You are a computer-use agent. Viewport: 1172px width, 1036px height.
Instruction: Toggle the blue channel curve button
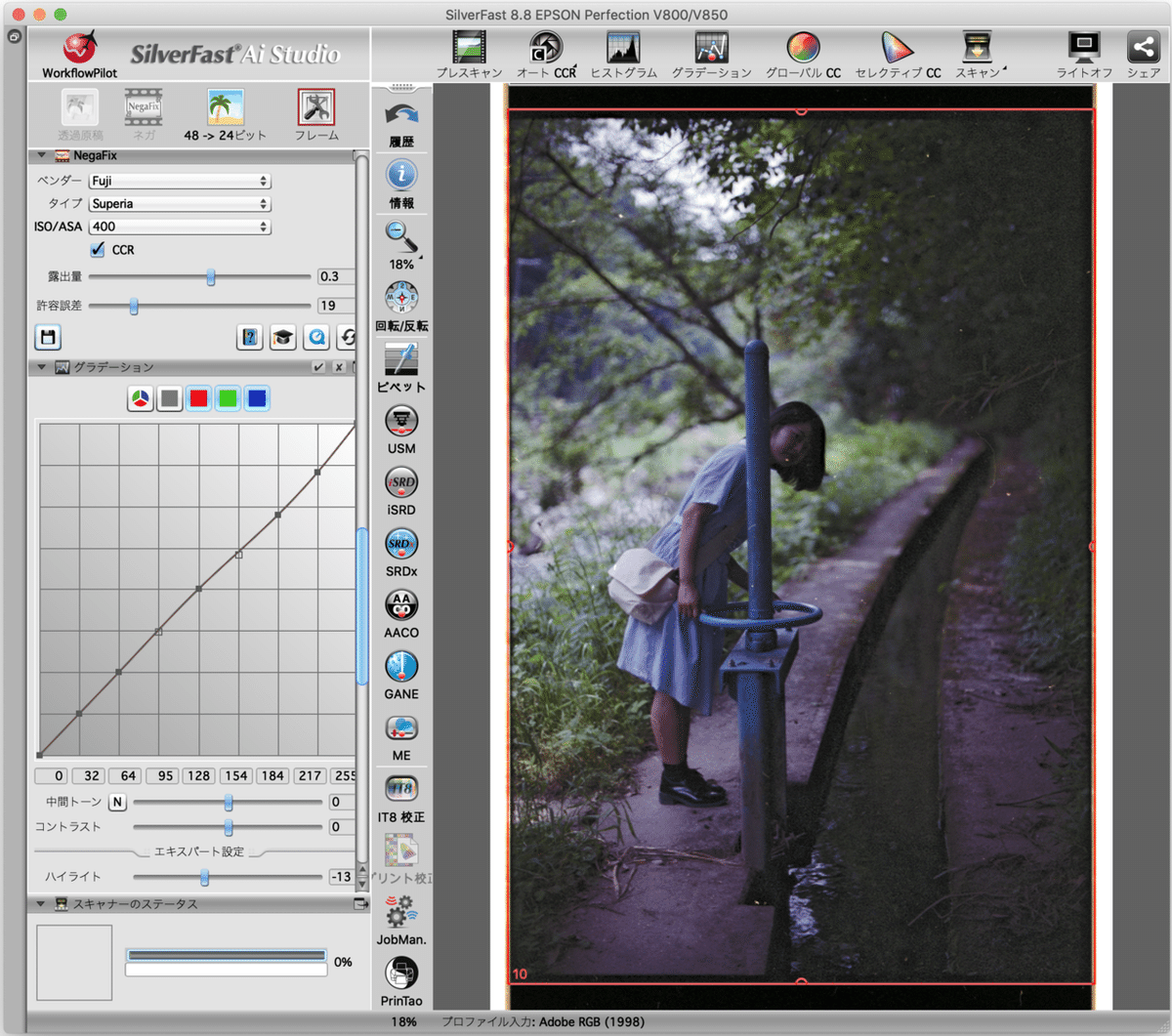click(x=257, y=398)
